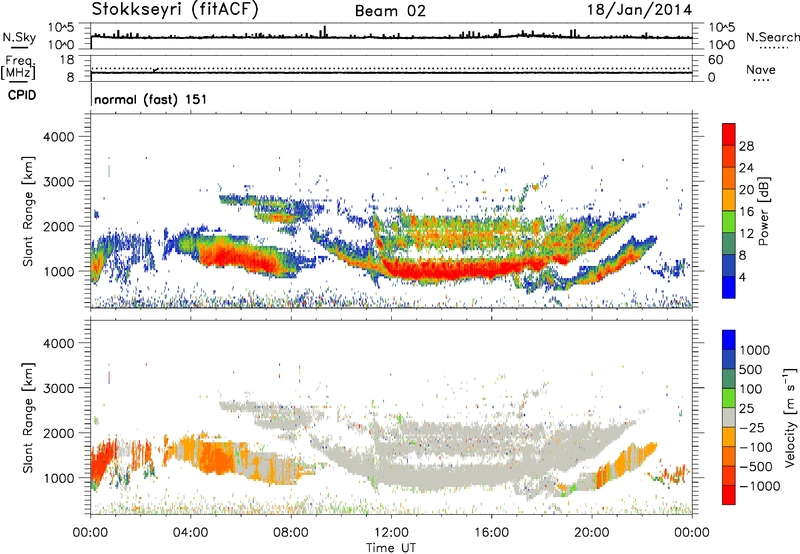Screen dimensions: 800x554
Task: Click the 'CPID' label
Action: point(22,95)
